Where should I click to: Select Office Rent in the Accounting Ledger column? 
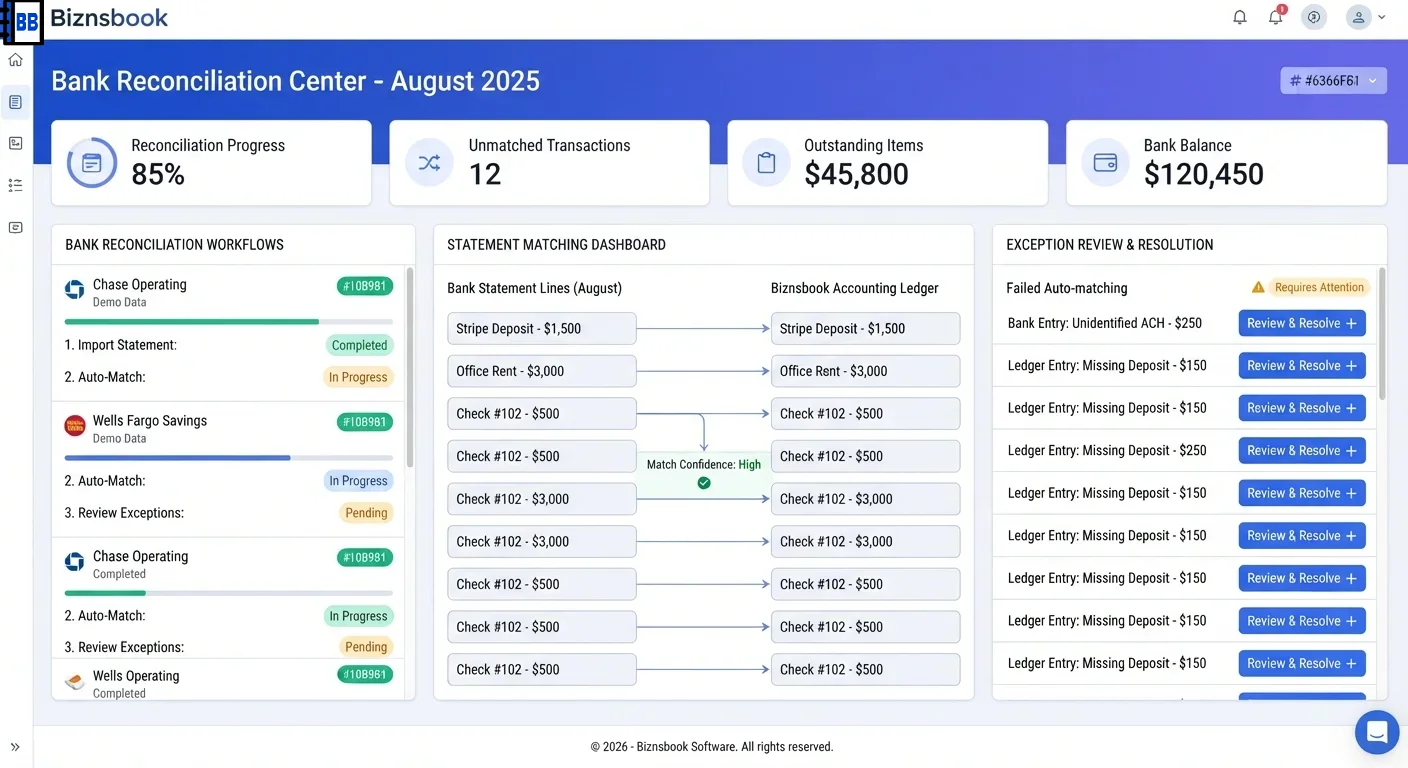pyautogui.click(x=865, y=371)
